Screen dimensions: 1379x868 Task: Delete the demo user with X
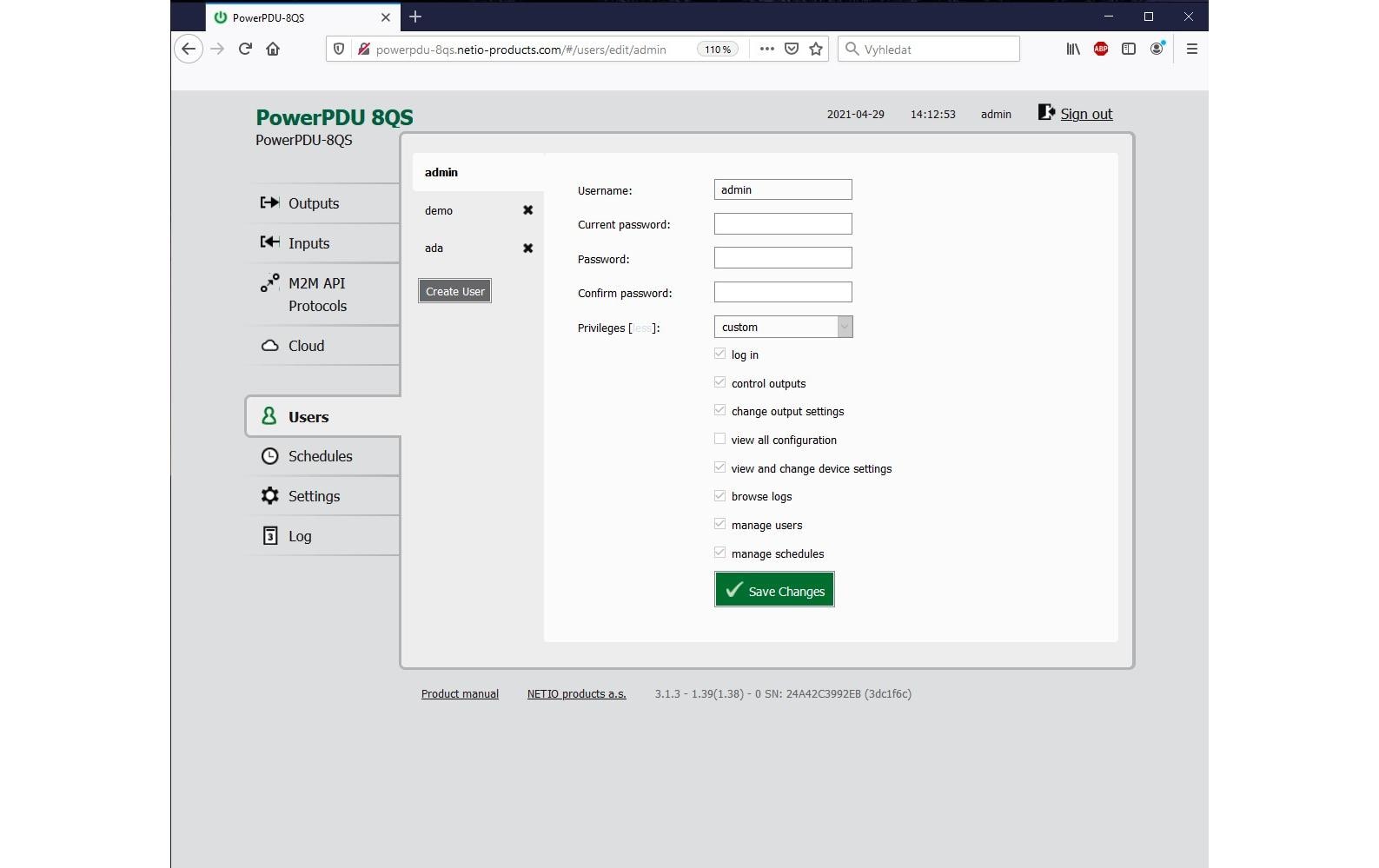pyautogui.click(x=527, y=210)
